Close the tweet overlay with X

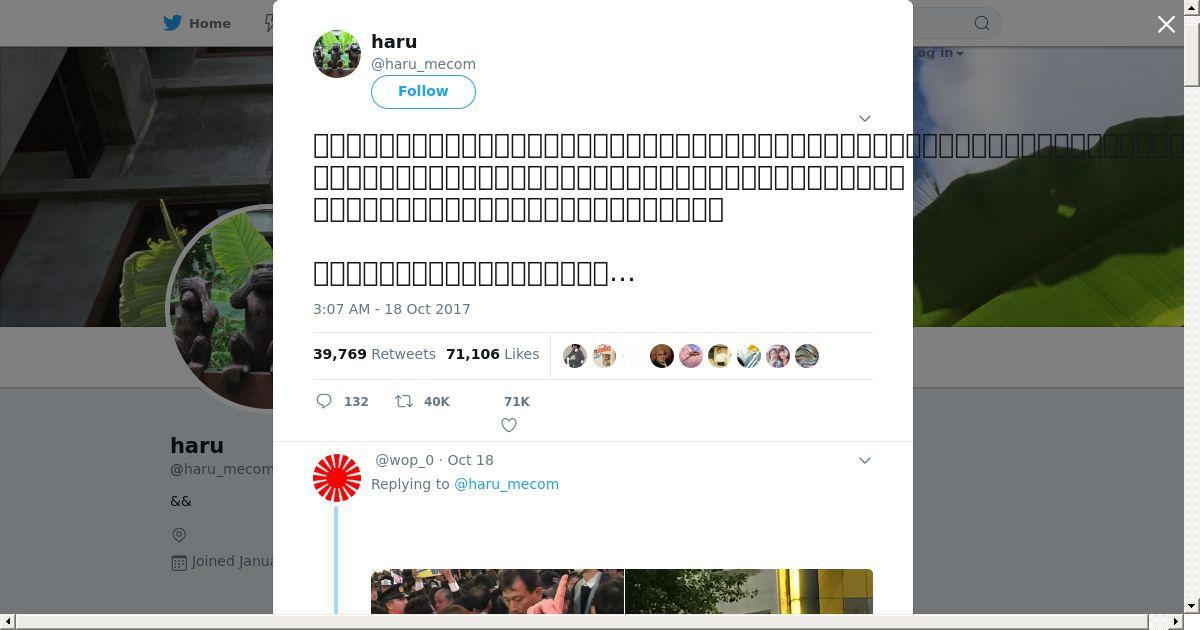pyautogui.click(x=1166, y=24)
